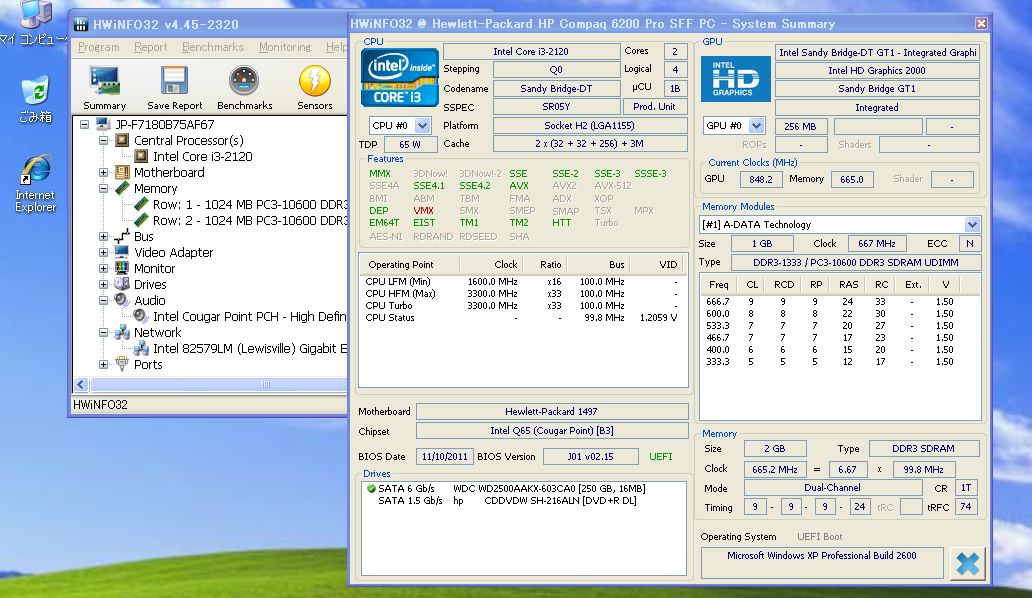This screenshot has height=598, width=1032.
Task: Click the Intel Core i3 logo
Action: (x=400, y=78)
